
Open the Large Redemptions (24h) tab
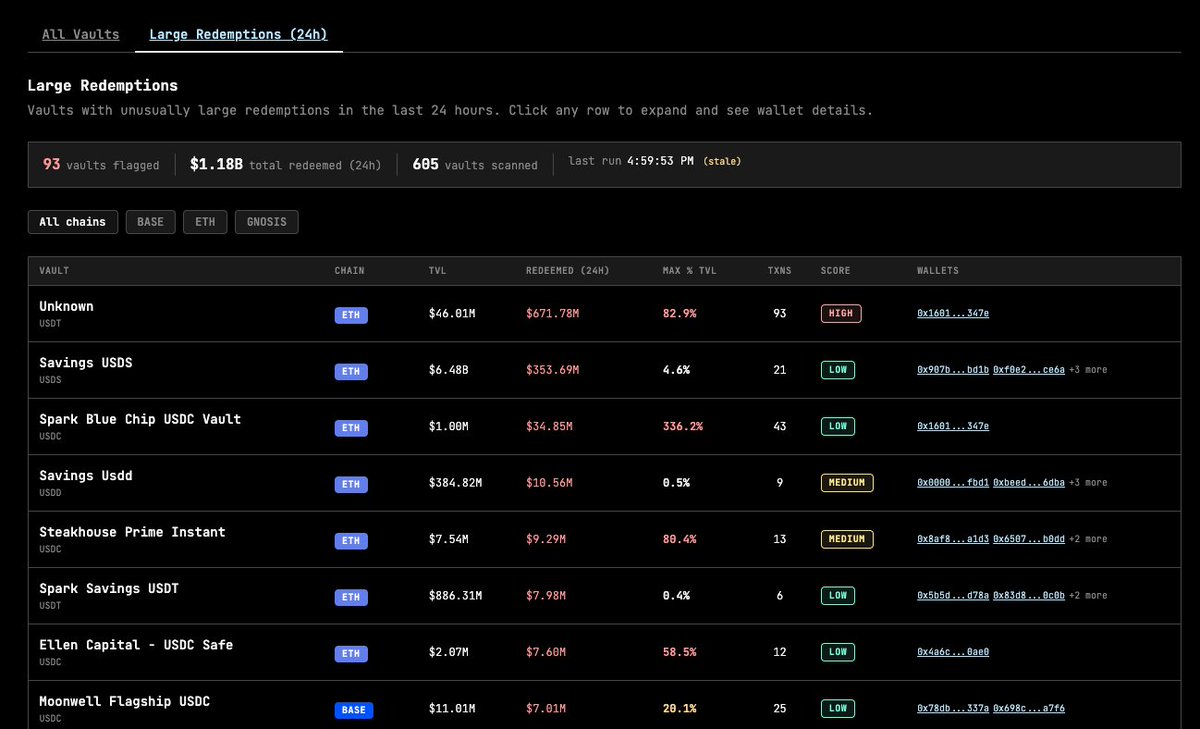[238, 34]
